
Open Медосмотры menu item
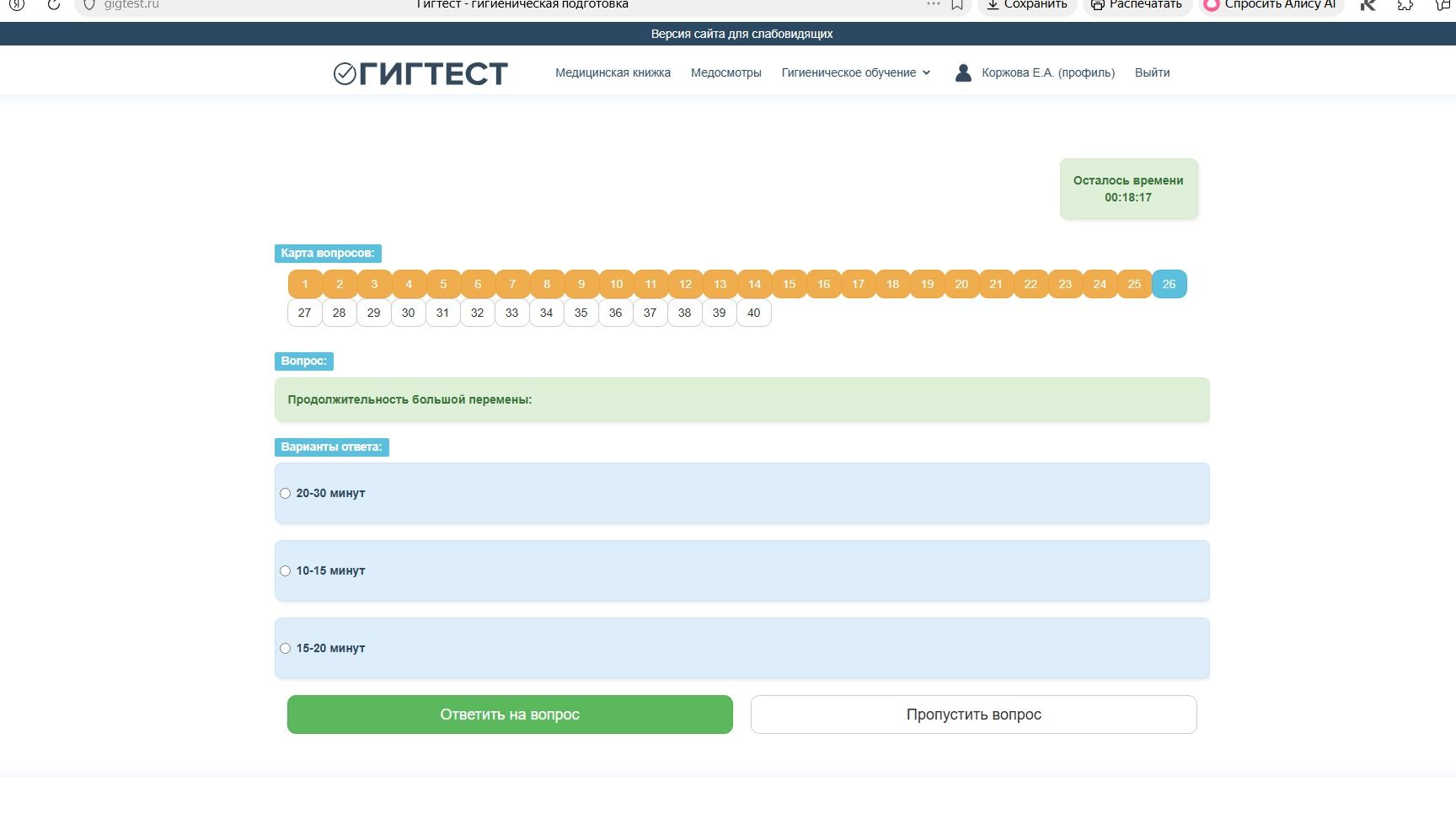coord(725,72)
